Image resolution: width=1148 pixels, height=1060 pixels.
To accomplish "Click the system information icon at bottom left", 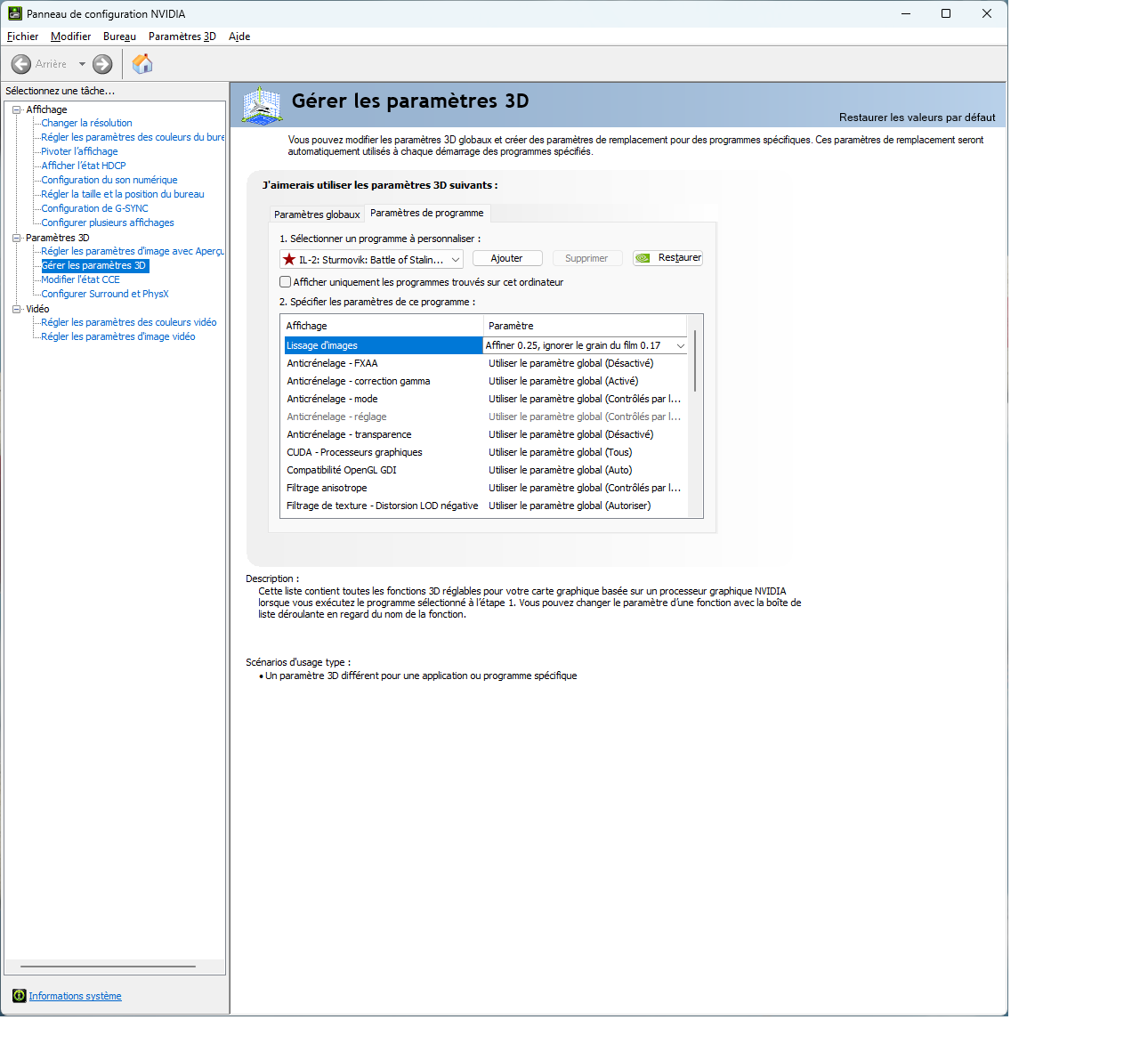I will (19, 996).
